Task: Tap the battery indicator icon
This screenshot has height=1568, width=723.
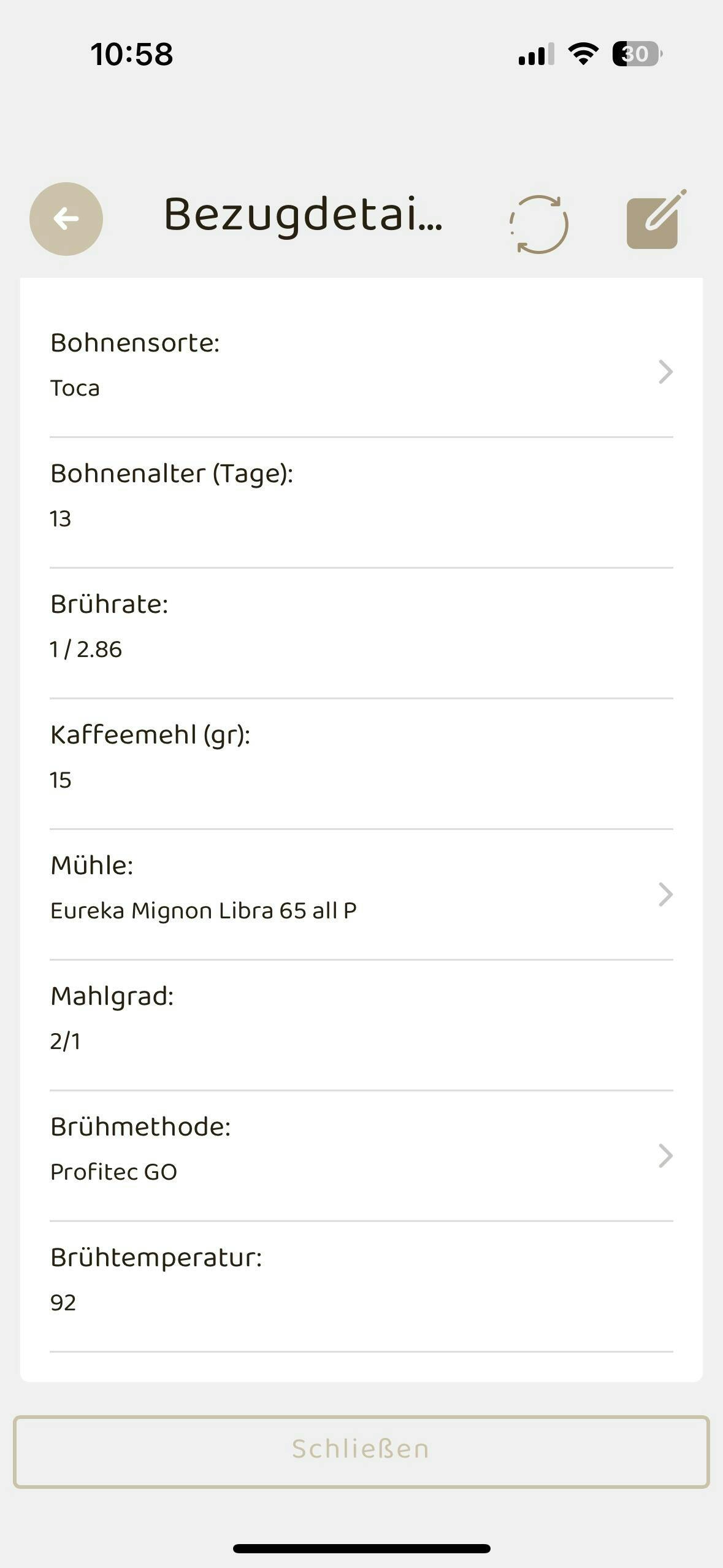Action: 637,54
